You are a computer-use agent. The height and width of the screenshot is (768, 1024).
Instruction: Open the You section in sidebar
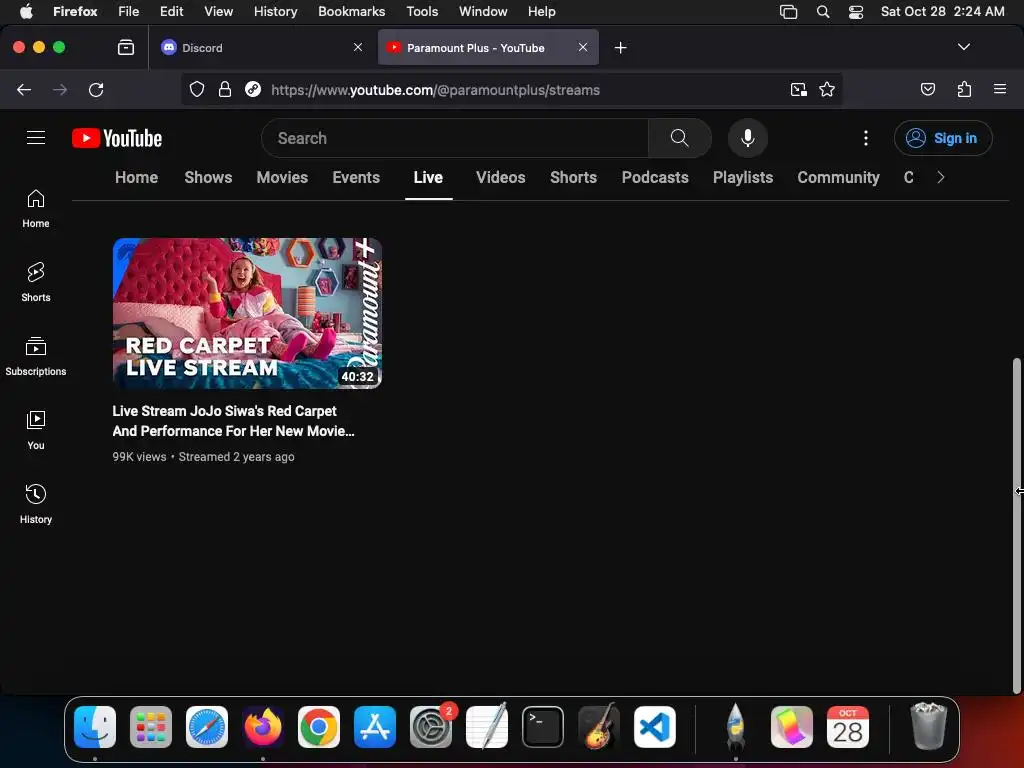(x=36, y=430)
